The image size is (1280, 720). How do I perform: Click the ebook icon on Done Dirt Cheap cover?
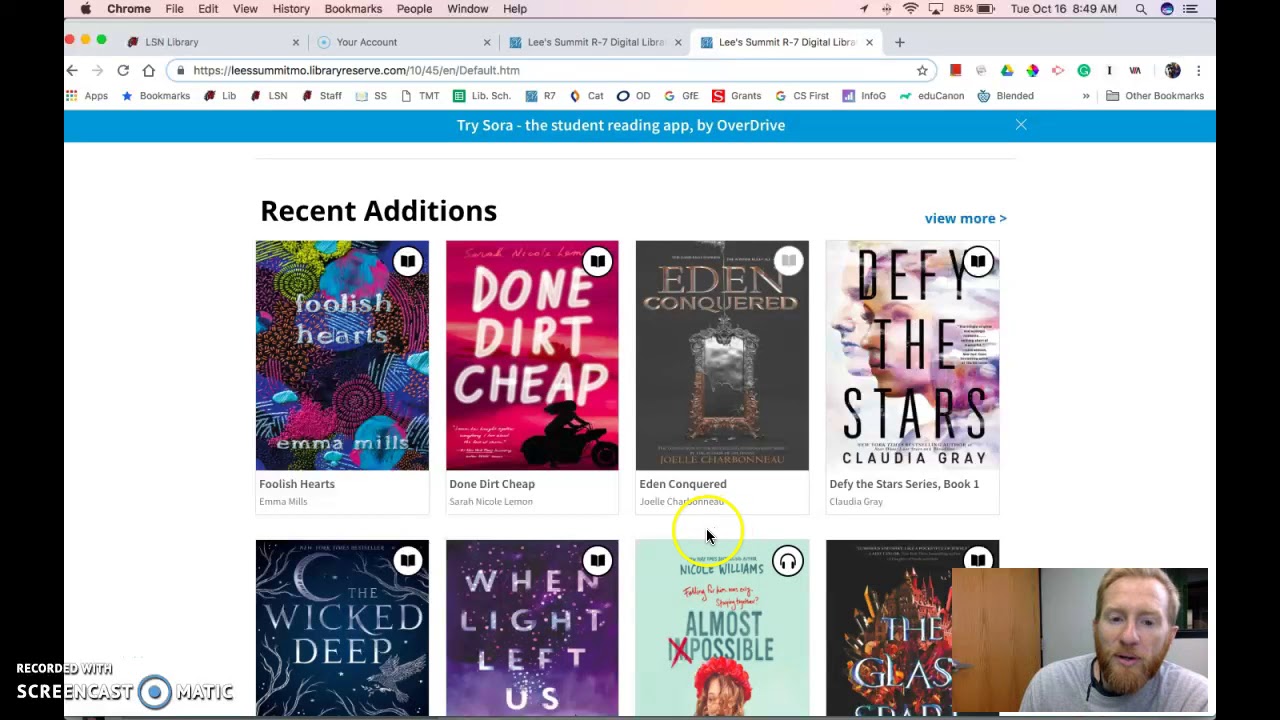pos(597,262)
